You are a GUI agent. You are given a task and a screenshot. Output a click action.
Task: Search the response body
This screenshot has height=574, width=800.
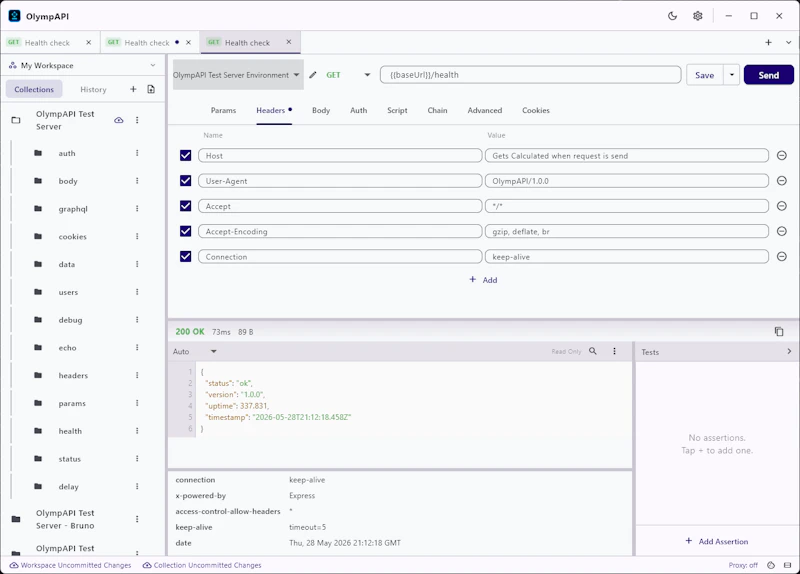click(593, 351)
